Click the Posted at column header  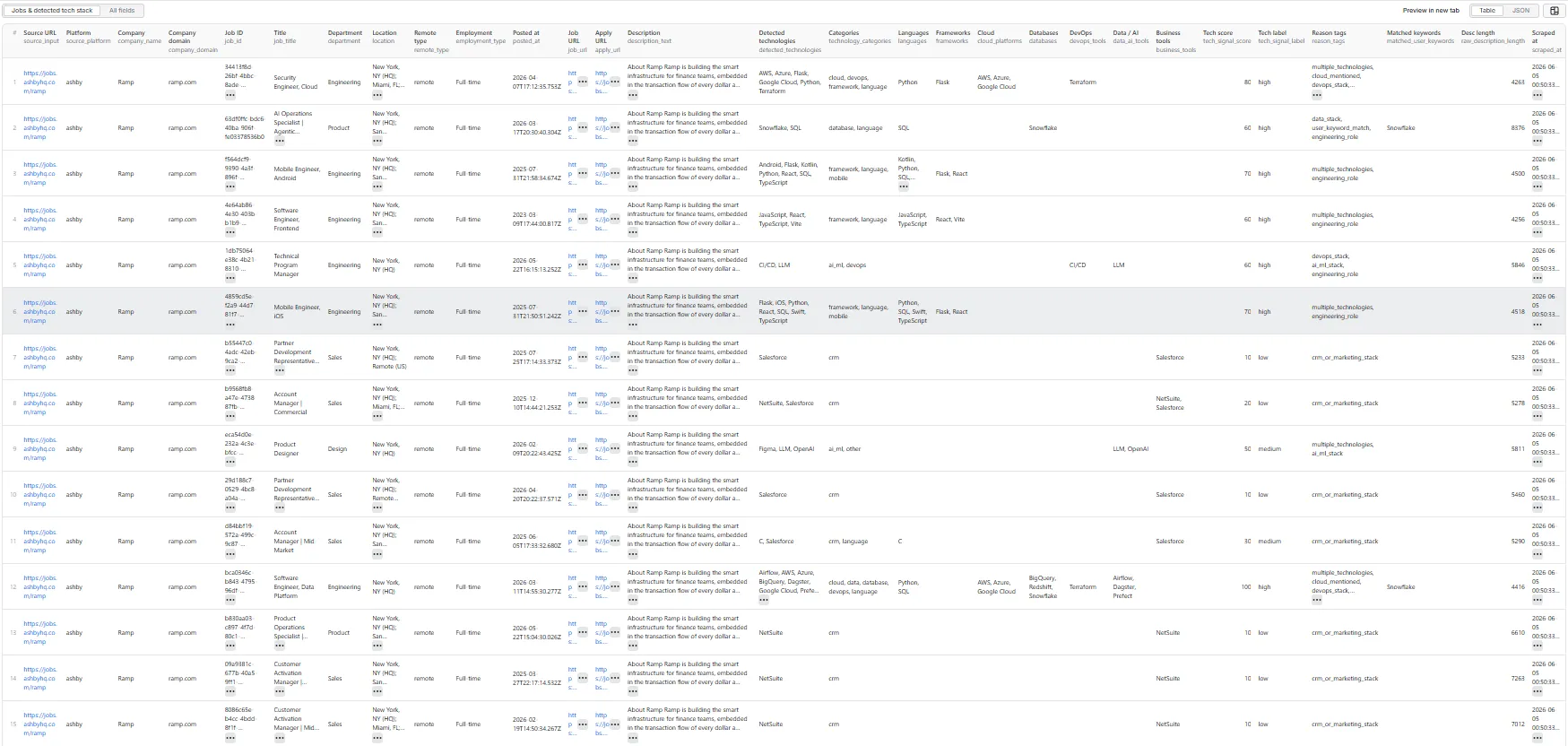click(x=526, y=37)
